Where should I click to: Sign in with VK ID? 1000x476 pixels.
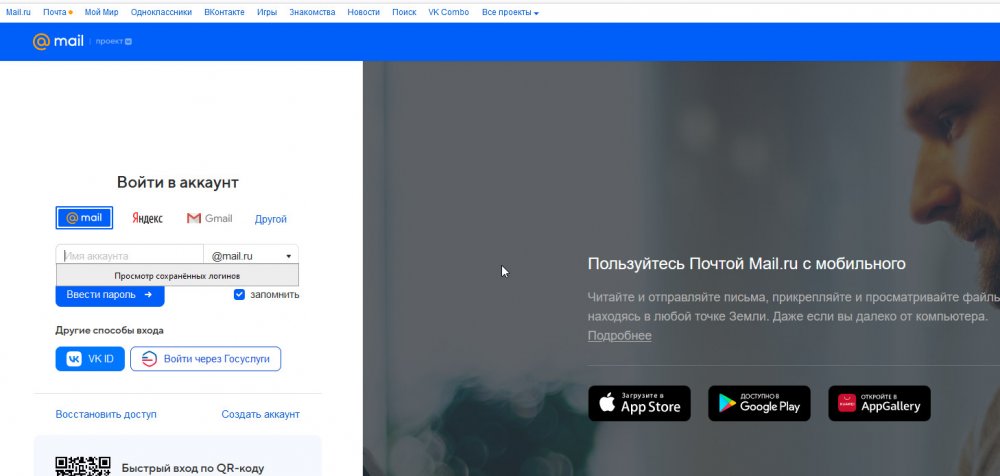pos(90,359)
